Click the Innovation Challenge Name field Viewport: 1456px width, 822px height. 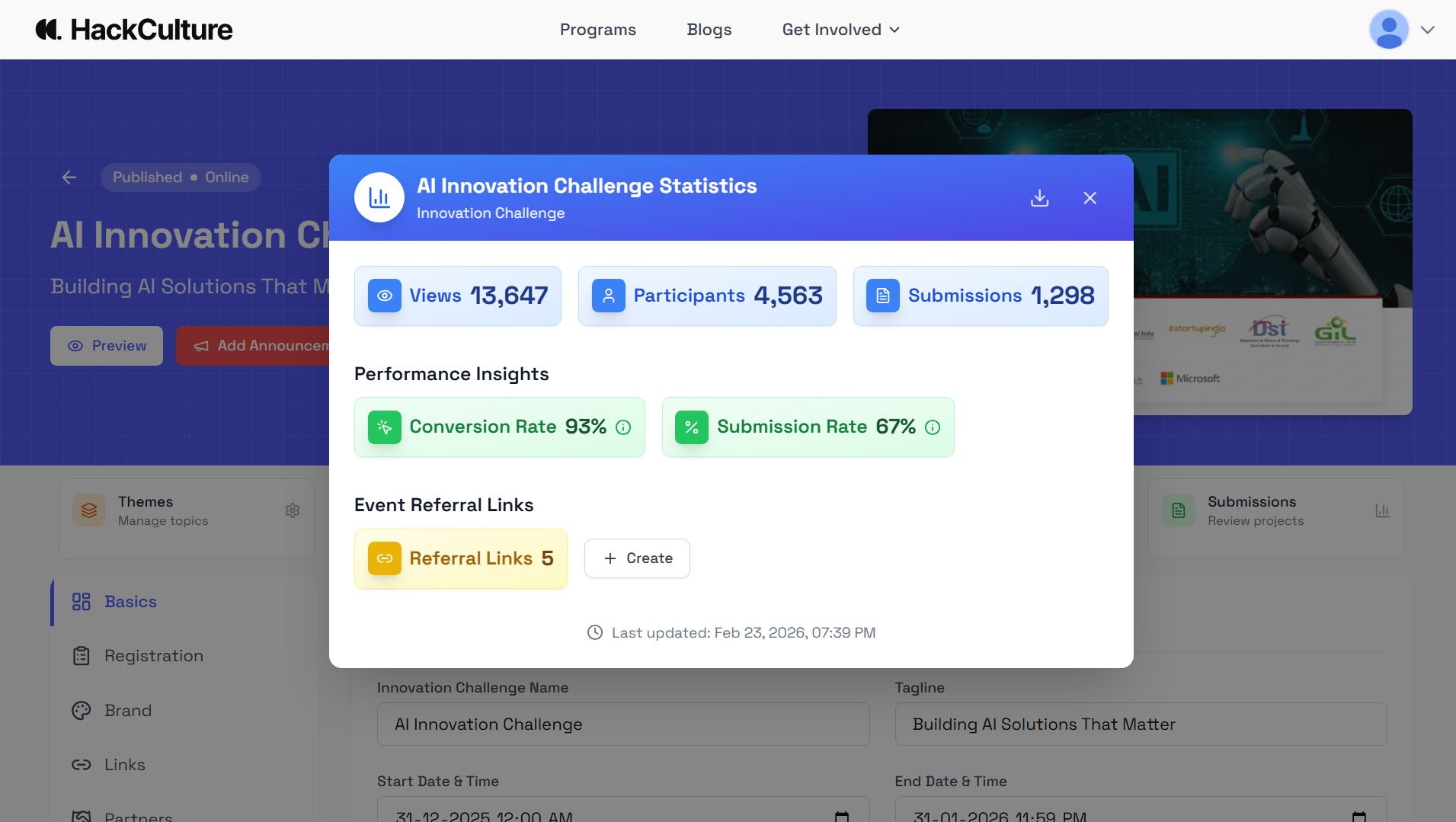click(622, 724)
